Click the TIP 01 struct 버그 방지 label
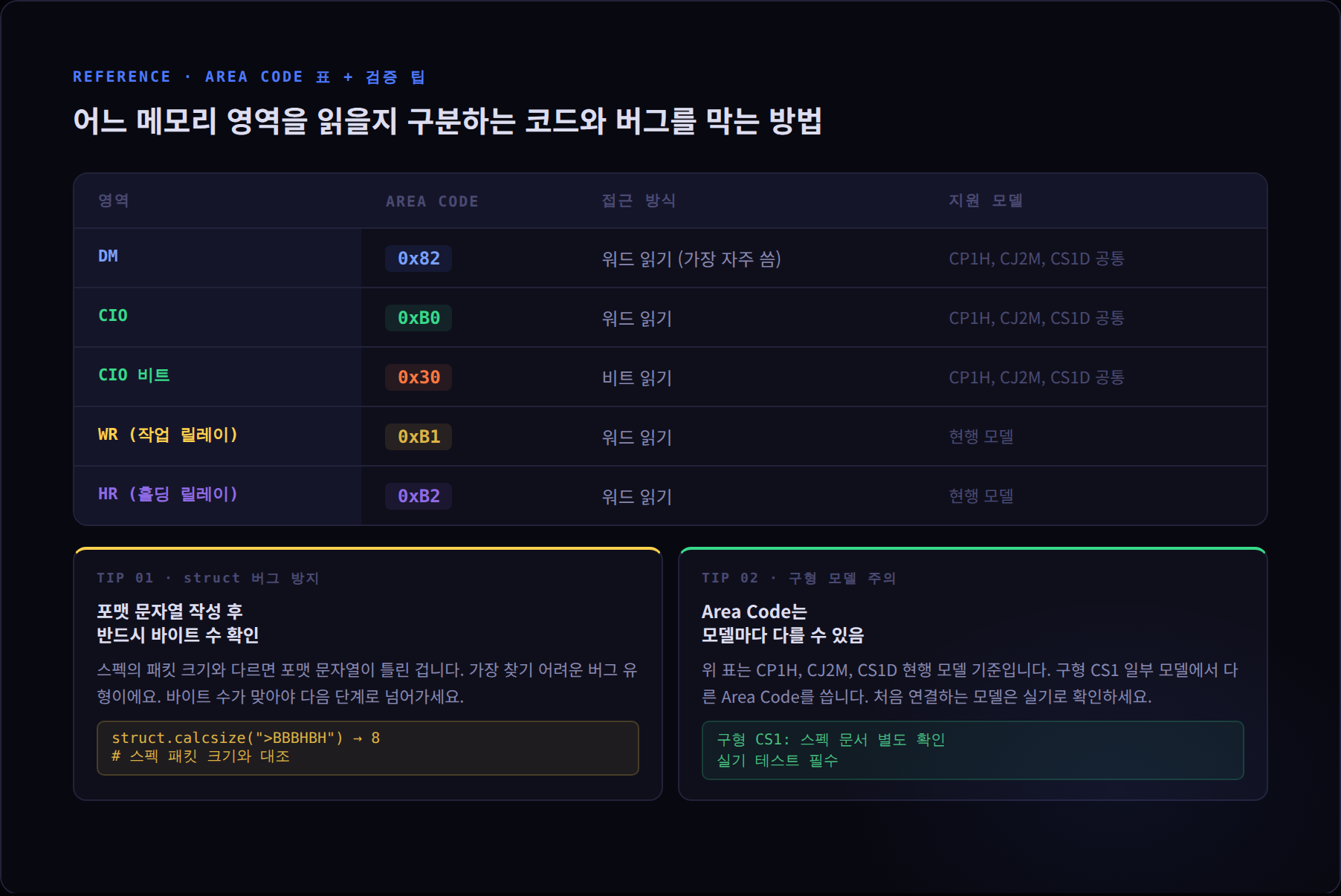This screenshot has width=1341, height=896. click(x=208, y=578)
